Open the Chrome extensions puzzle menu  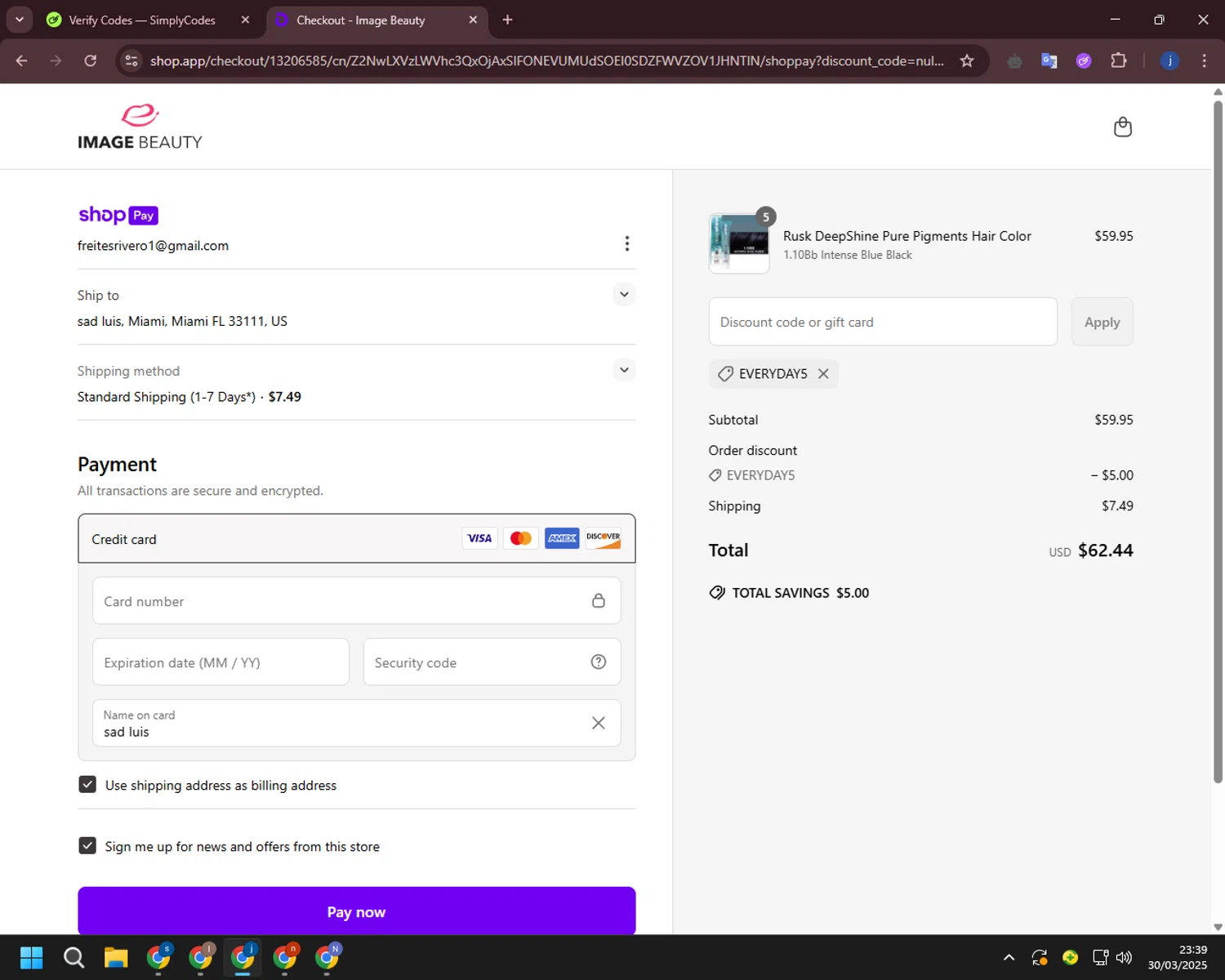point(1119,60)
